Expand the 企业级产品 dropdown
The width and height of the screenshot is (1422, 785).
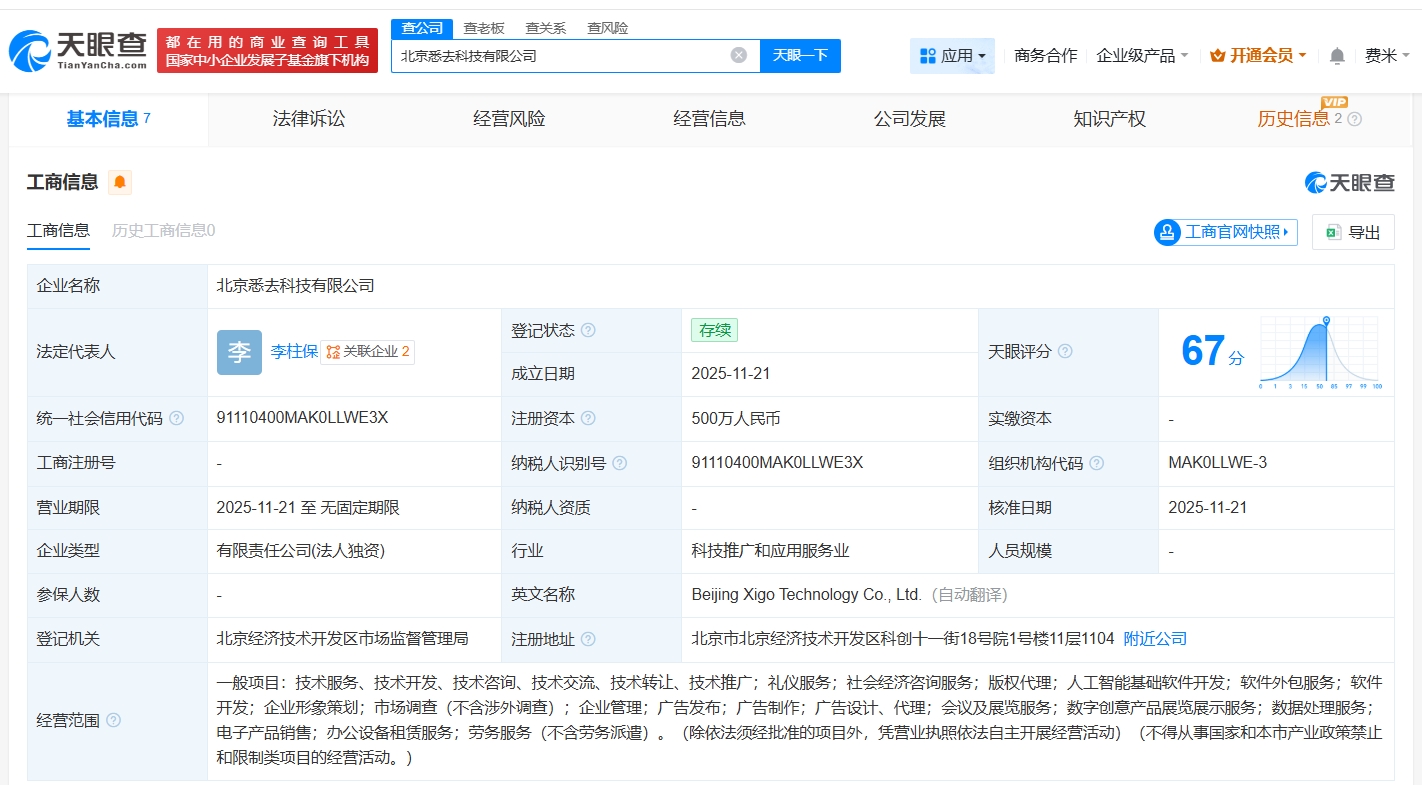click(x=1142, y=56)
